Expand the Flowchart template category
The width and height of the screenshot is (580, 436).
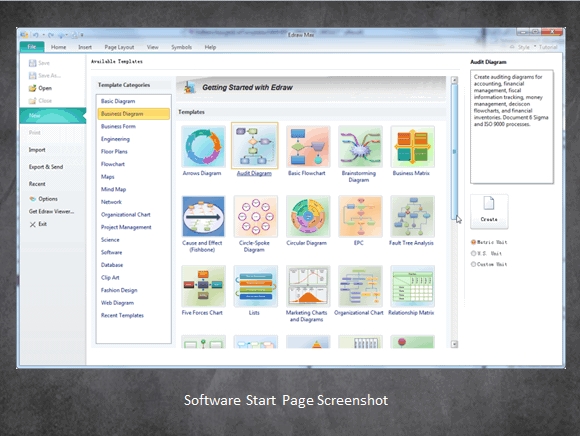(113, 164)
